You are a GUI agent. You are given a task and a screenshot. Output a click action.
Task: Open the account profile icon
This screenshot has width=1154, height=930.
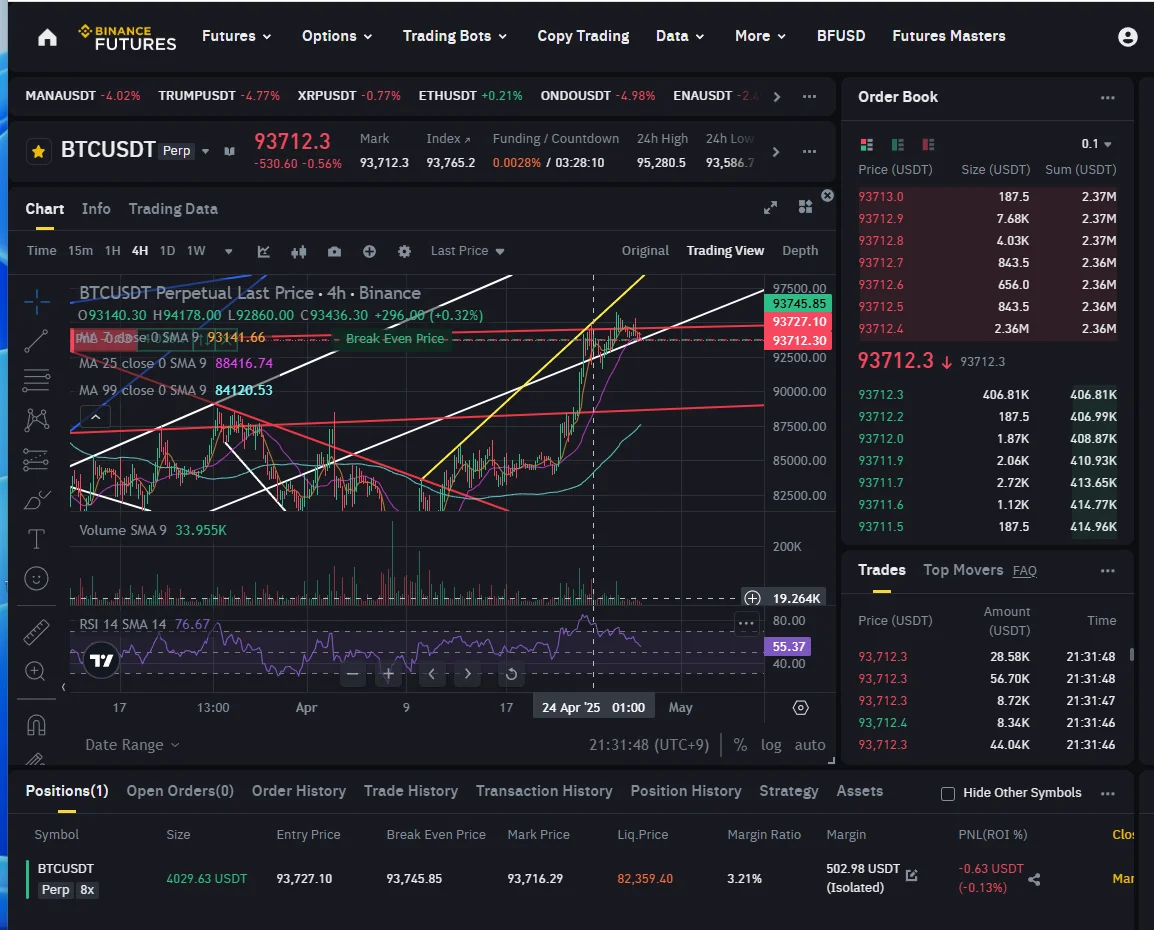pos(1127,37)
